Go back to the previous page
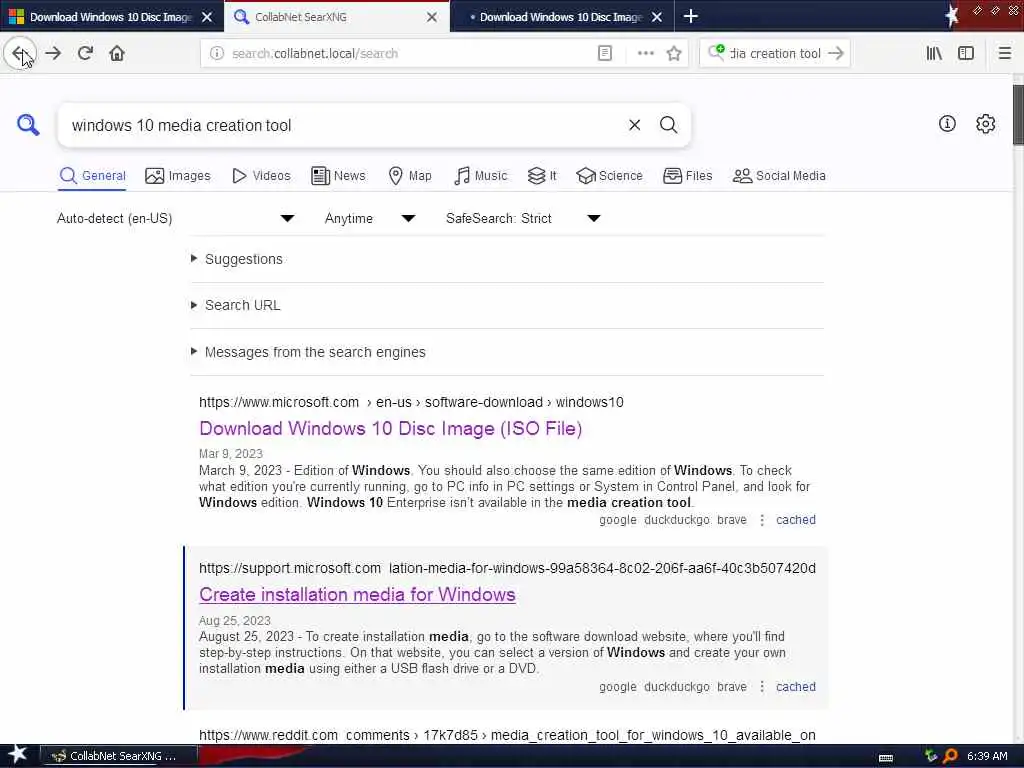This screenshot has height=768, width=1024. click(20, 54)
